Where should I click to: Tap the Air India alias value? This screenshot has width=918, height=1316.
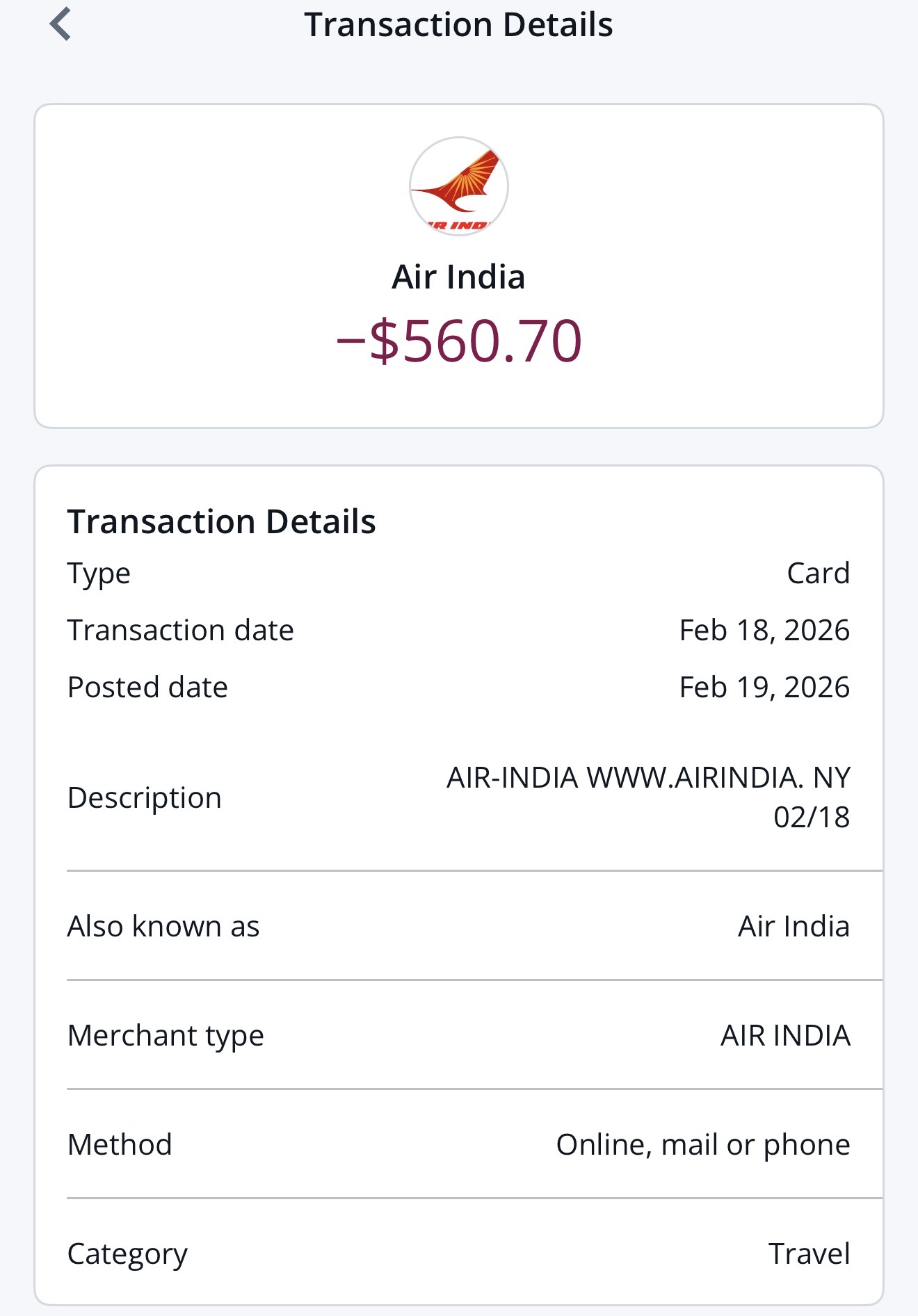pyautogui.click(x=794, y=927)
